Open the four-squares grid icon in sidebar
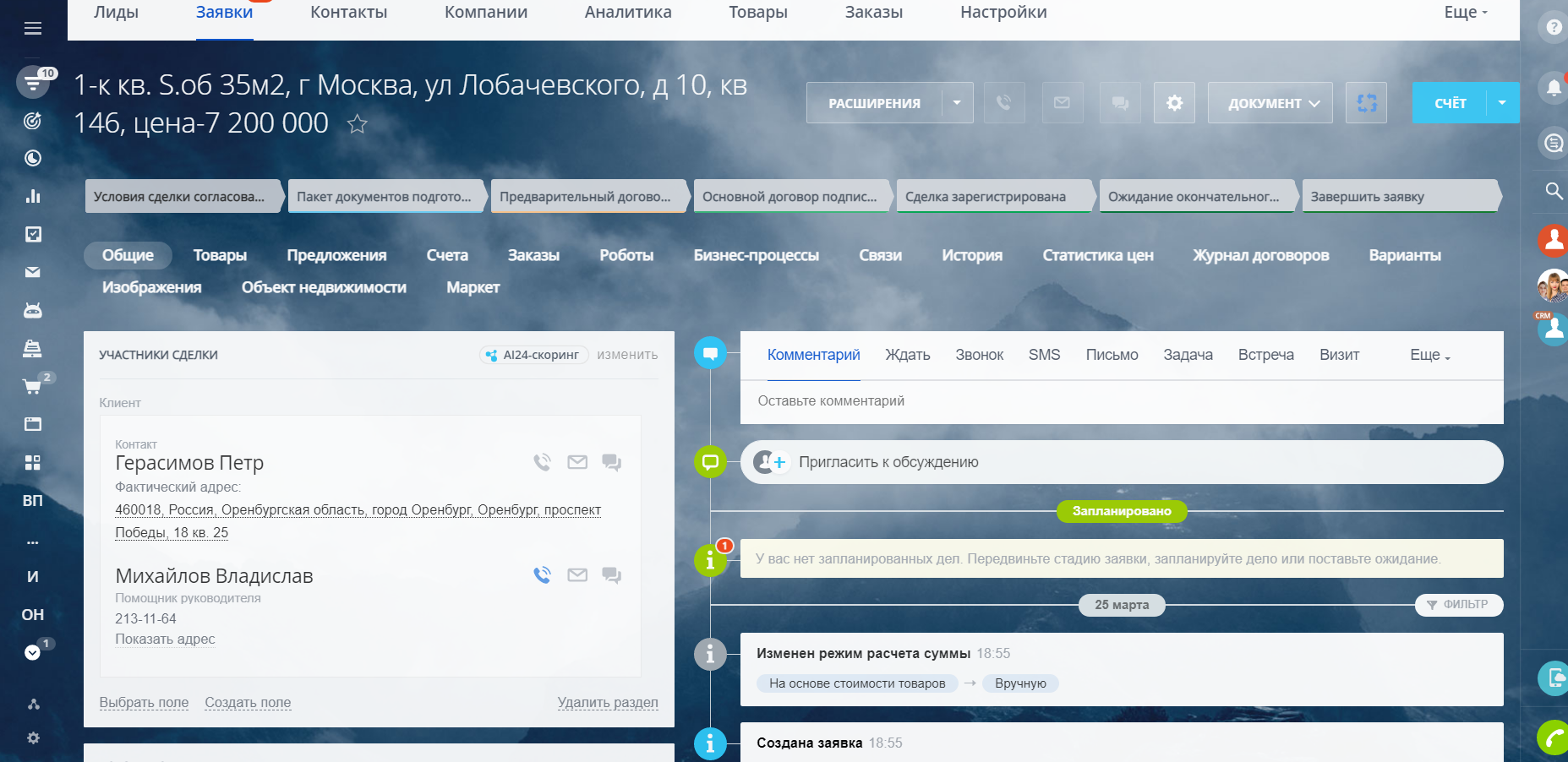Image resolution: width=1568 pixels, height=762 pixels. (33, 462)
